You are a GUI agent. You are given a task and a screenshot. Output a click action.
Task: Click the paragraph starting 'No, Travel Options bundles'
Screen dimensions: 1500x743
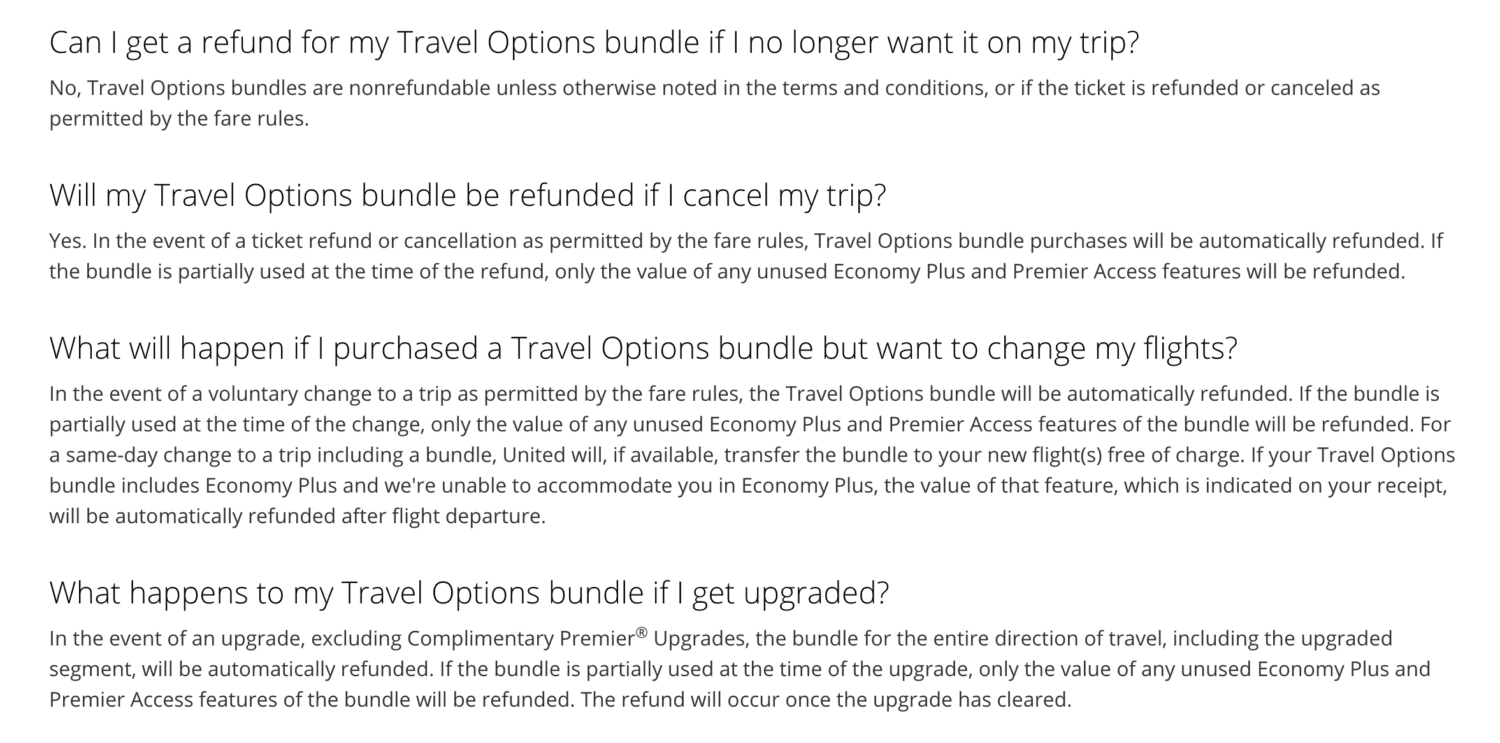point(715,103)
